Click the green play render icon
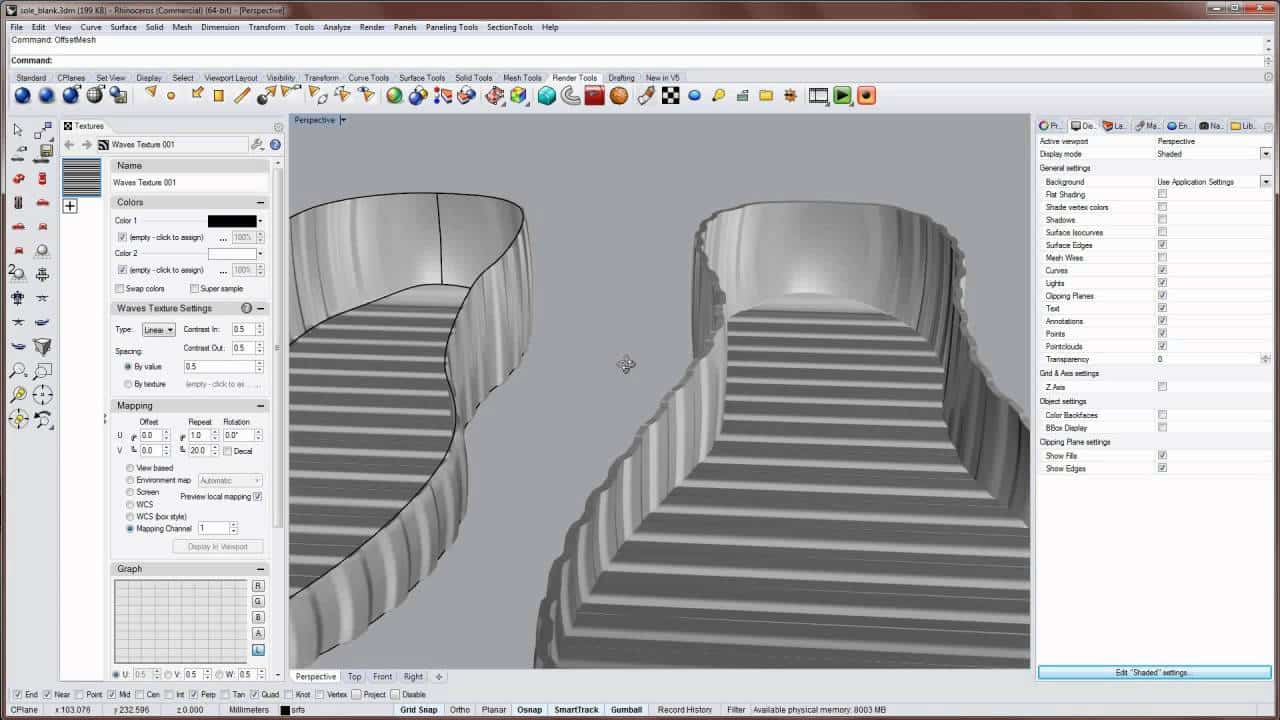Viewport: 1280px width, 720px height. [842, 95]
